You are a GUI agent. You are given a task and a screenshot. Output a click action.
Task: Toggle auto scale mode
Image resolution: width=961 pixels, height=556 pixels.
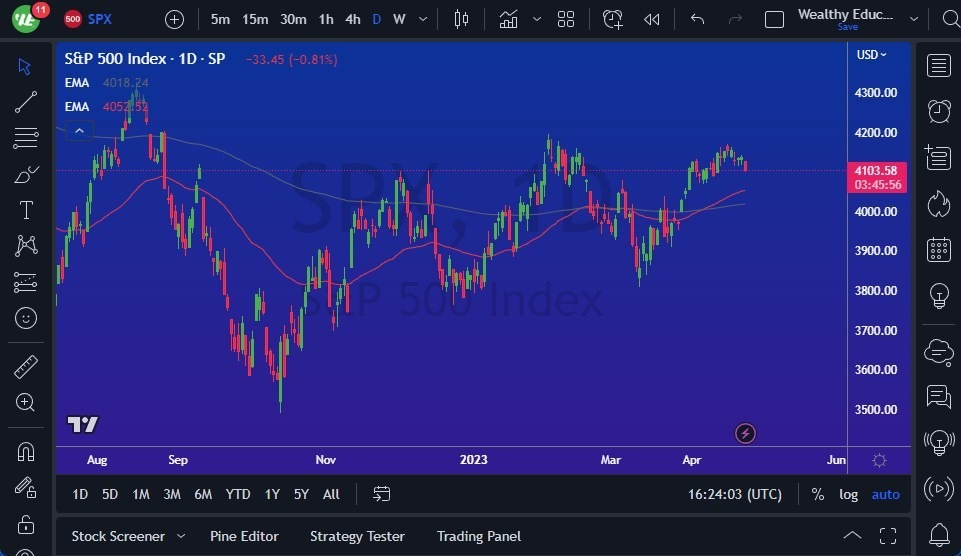(886, 495)
